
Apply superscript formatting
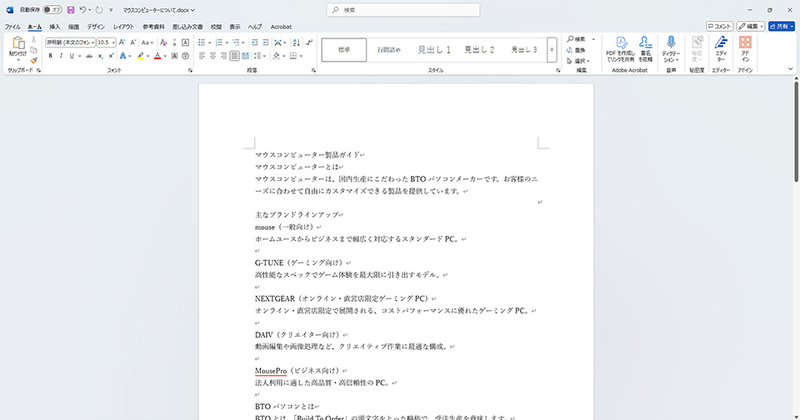coord(111,56)
